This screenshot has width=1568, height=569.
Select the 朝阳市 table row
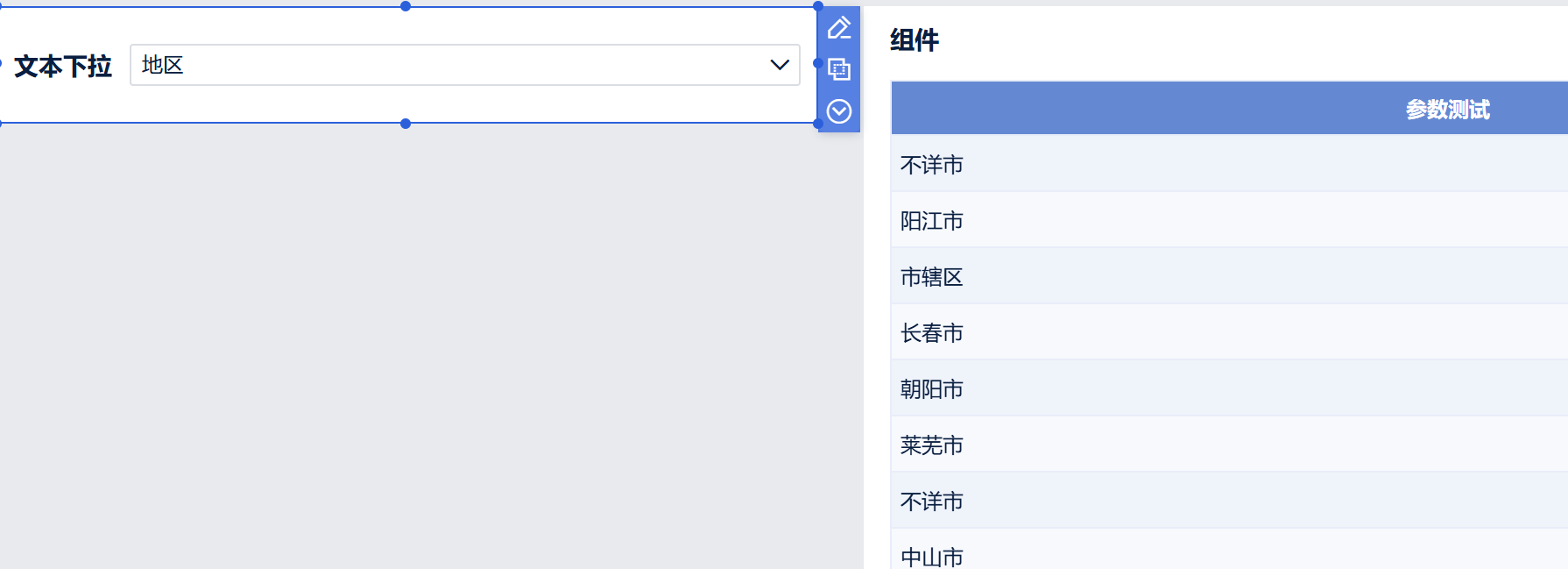click(1230, 388)
